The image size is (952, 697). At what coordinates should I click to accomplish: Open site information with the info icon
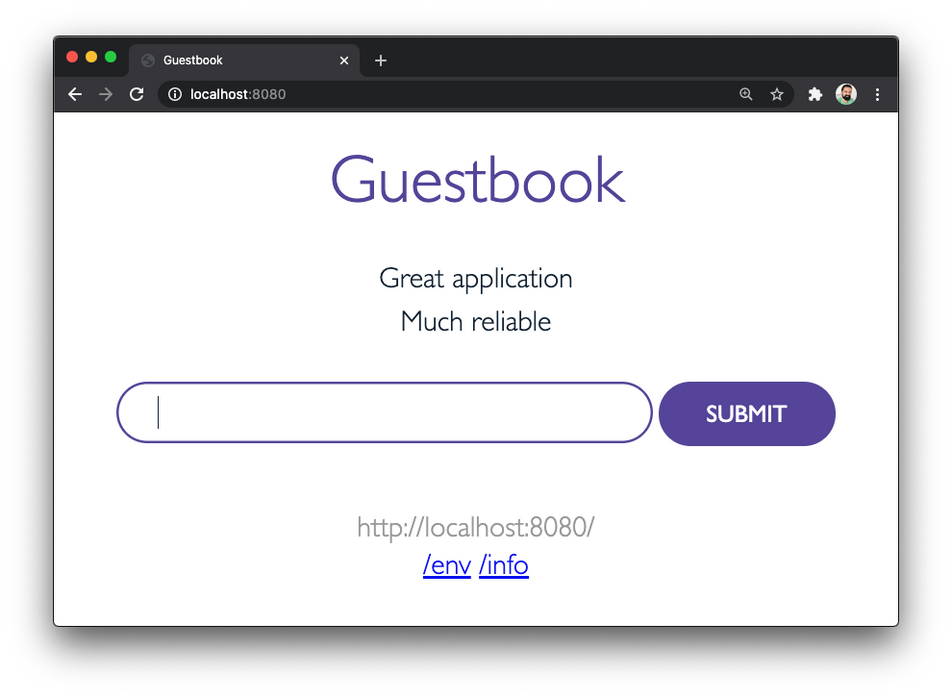[175, 94]
